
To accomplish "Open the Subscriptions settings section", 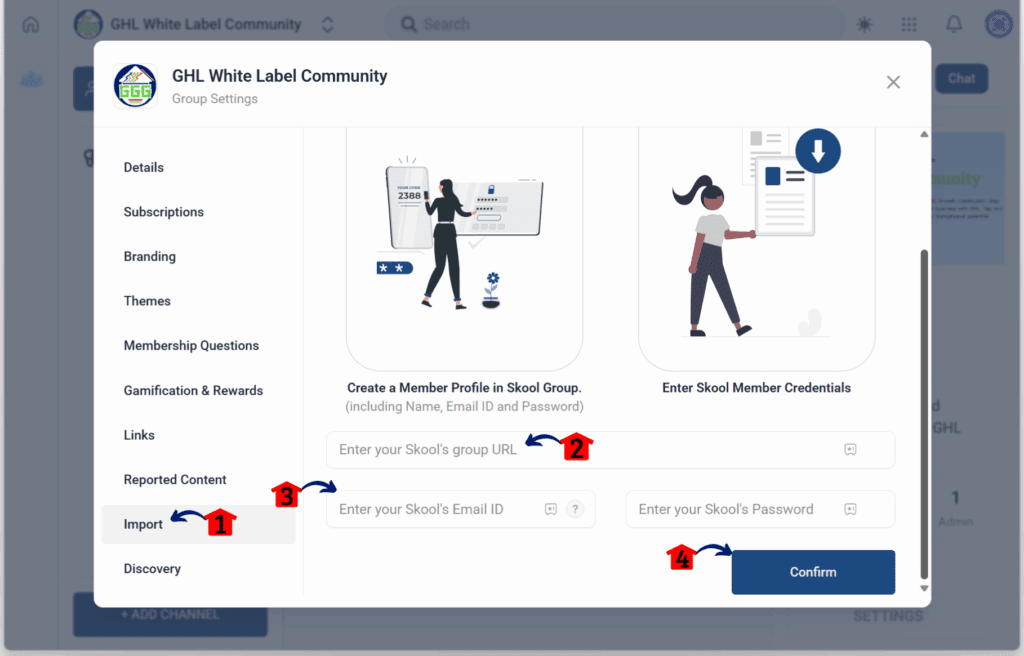I will click(x=163, y=212).
